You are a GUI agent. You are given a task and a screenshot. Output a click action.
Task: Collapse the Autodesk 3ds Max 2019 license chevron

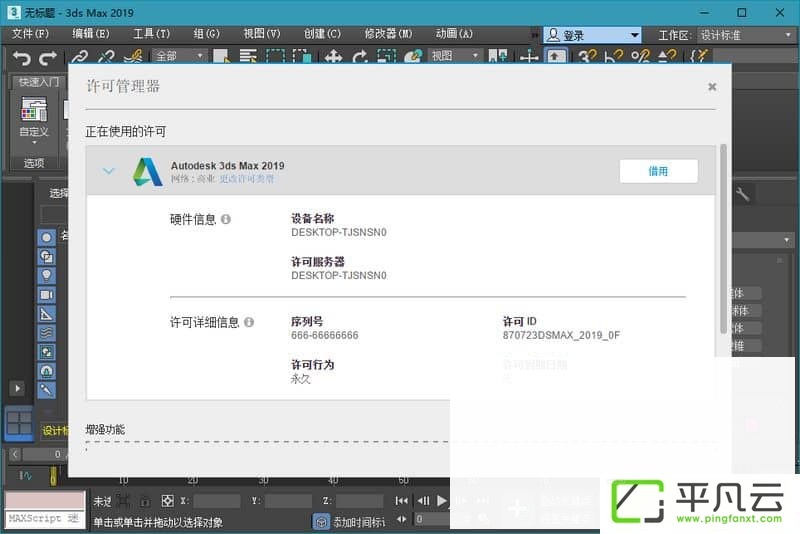tap(109, 171)
